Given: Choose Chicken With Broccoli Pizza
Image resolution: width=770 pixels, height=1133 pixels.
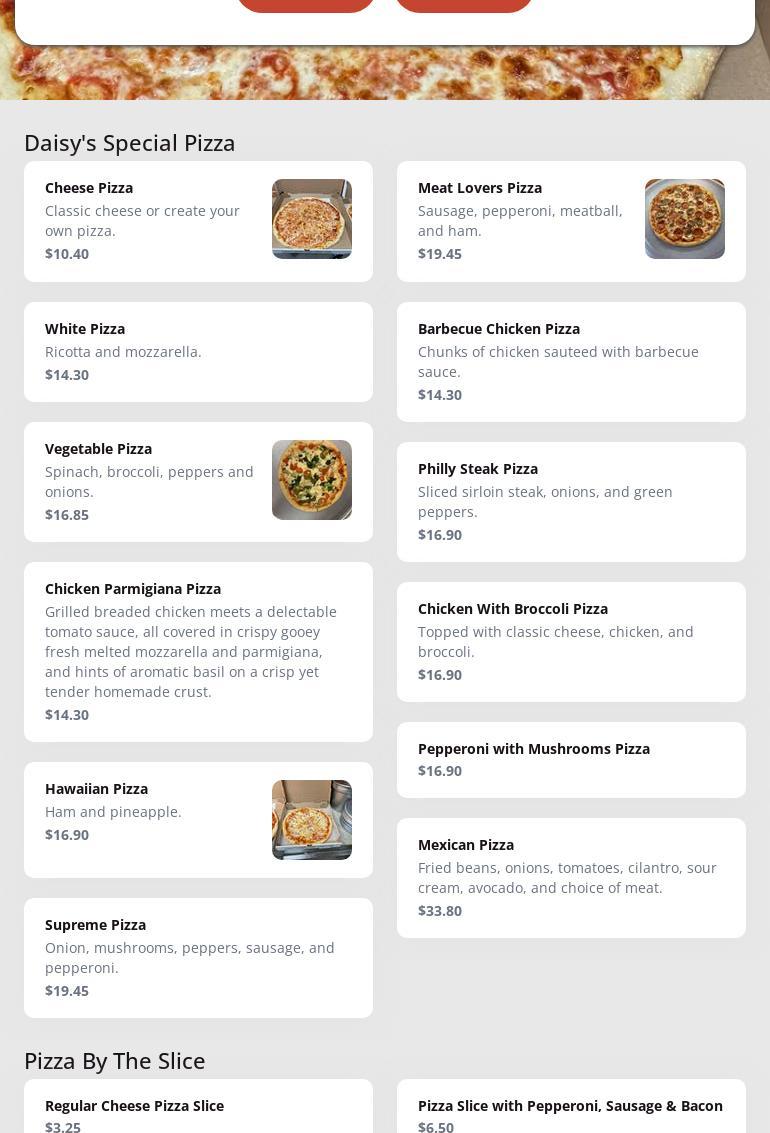Looking at the screenshot, I should click(571, 641).
